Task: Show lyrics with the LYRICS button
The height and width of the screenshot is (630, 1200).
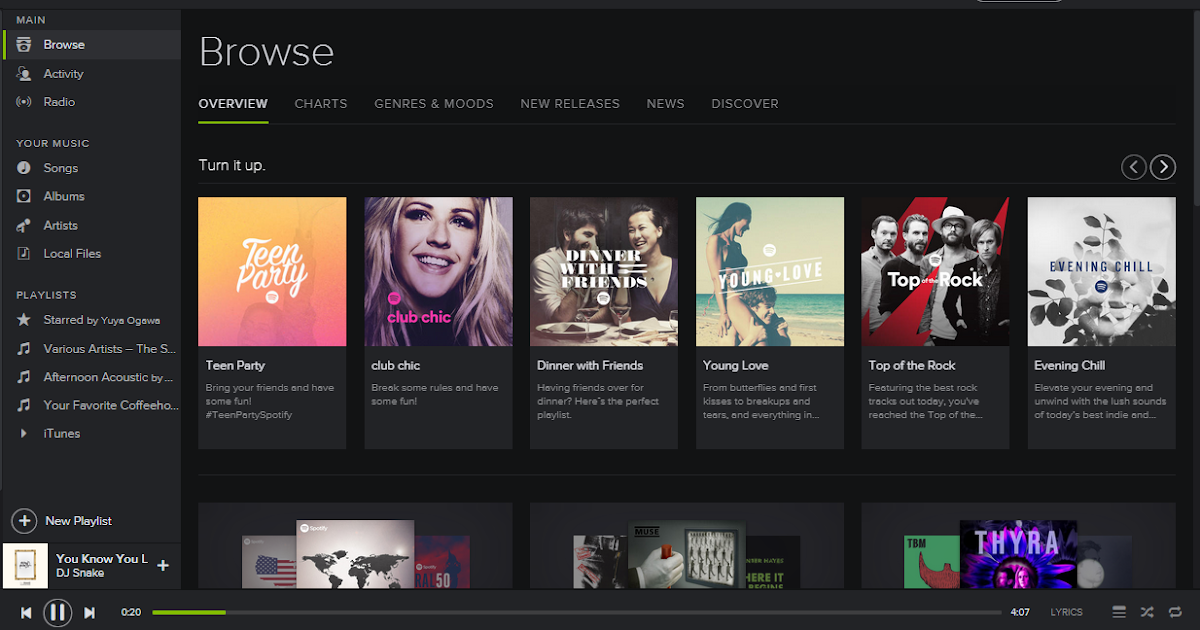Action: click(1066, 612)
